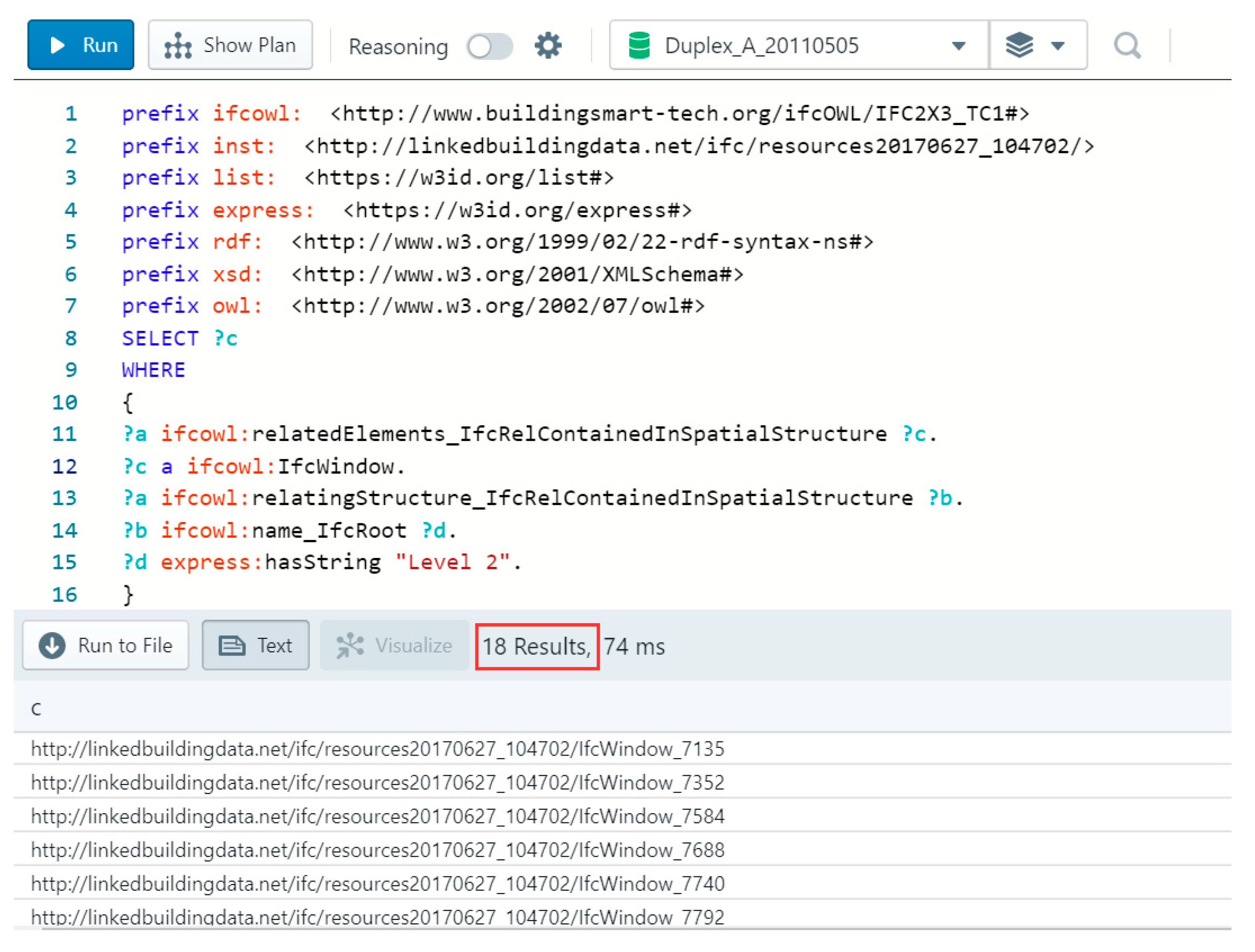
Task: Click the Run to File button
Action: click(x=106, y=645)
